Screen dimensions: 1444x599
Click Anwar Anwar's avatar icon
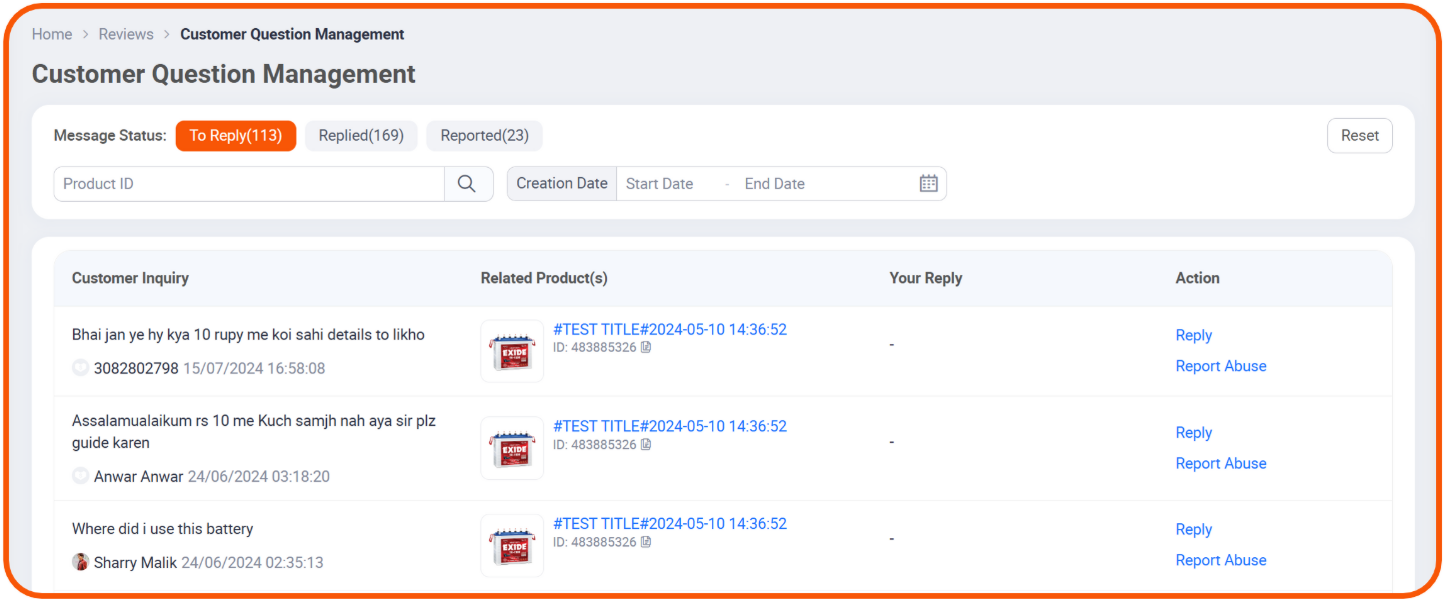81,476
